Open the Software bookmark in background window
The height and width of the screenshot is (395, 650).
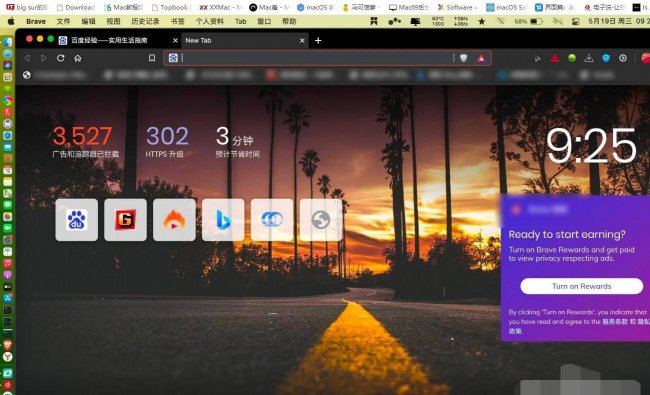coord(456,7)
